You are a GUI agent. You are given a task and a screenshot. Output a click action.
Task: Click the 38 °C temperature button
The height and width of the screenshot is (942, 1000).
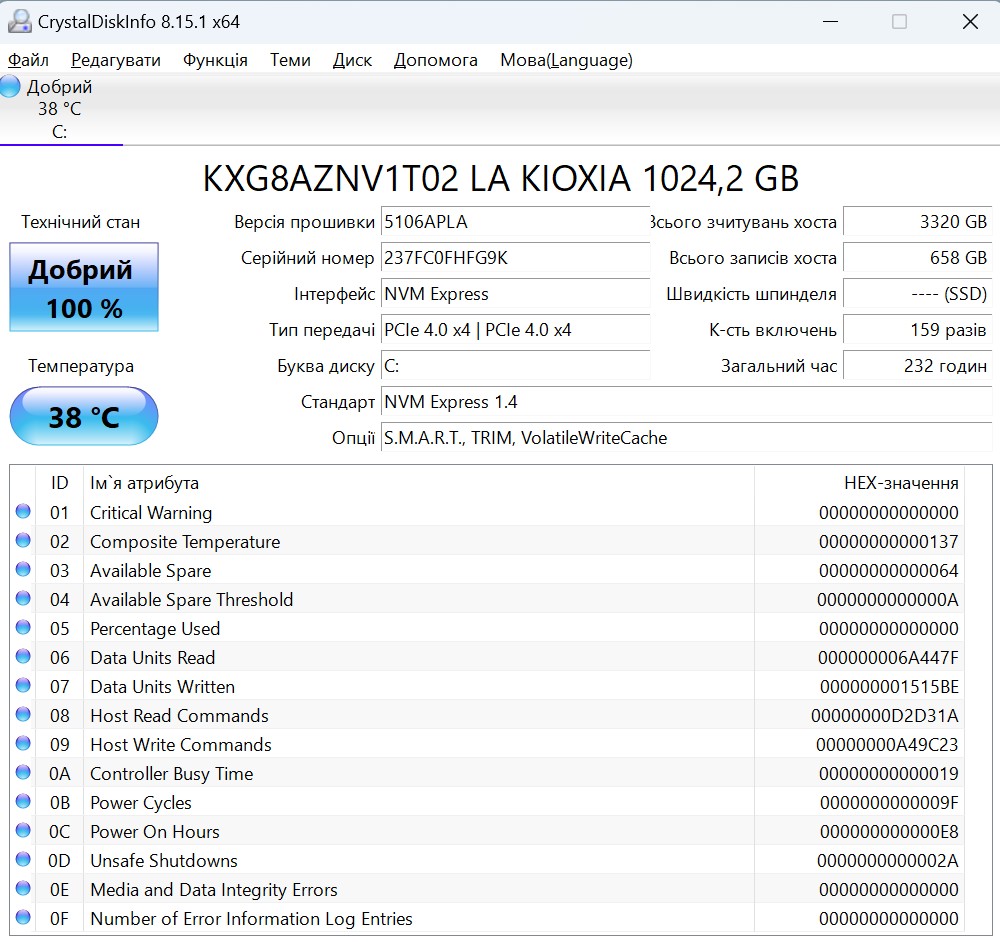[x=84, y=416]
